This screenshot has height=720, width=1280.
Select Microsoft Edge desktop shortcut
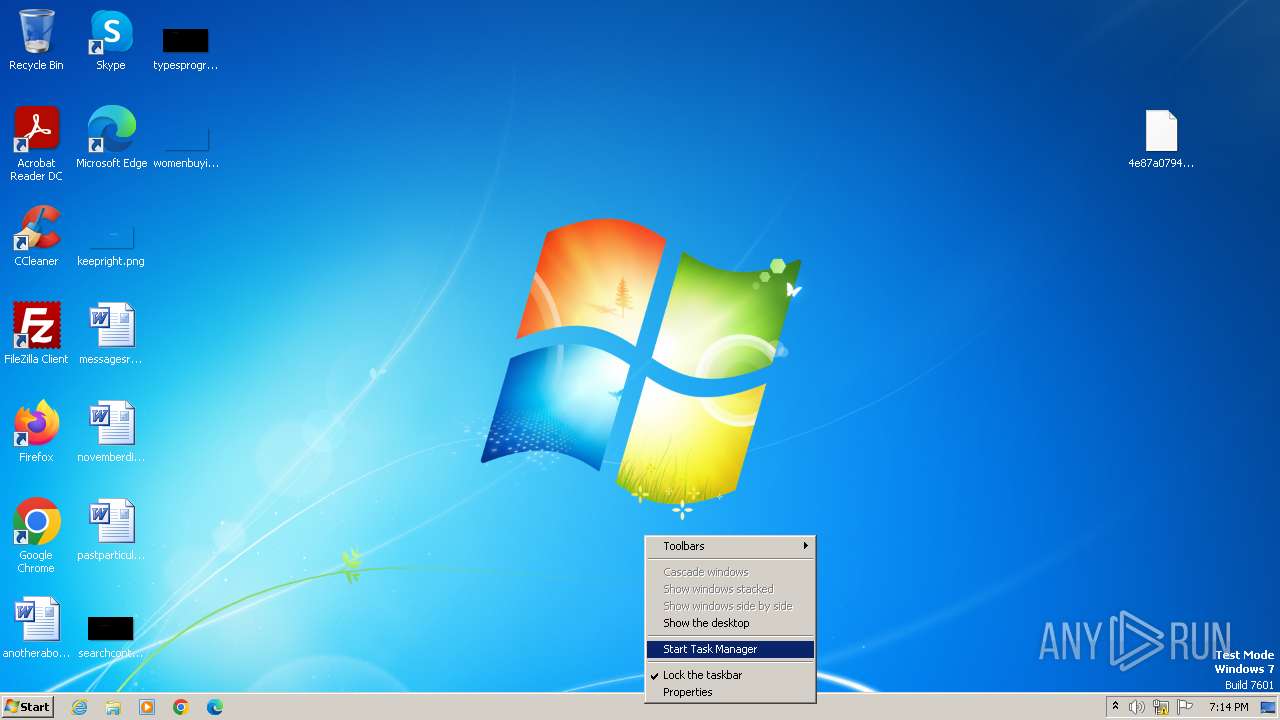(x=111, y=138)
